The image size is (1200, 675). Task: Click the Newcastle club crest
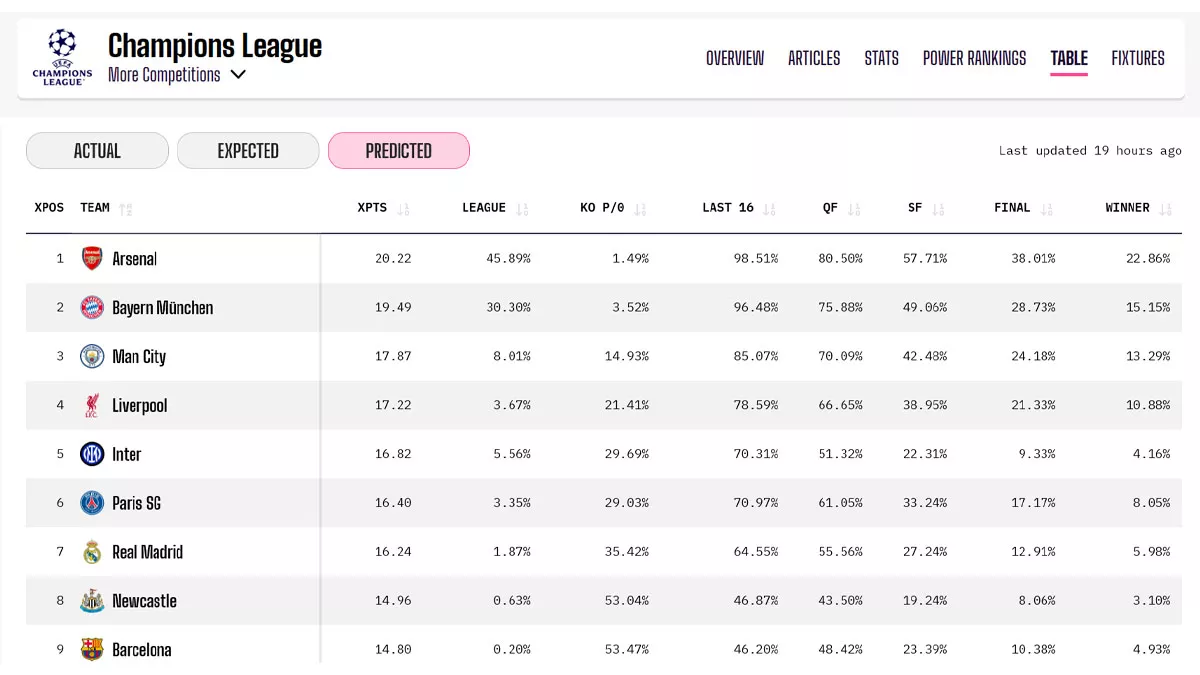tap(92, 601)
